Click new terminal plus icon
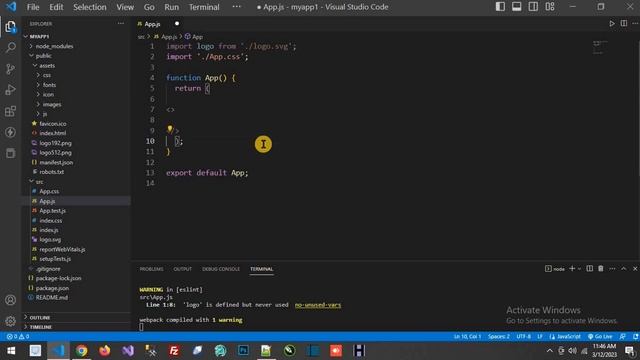This screenshot has height=360, width=640. [572, 269]
